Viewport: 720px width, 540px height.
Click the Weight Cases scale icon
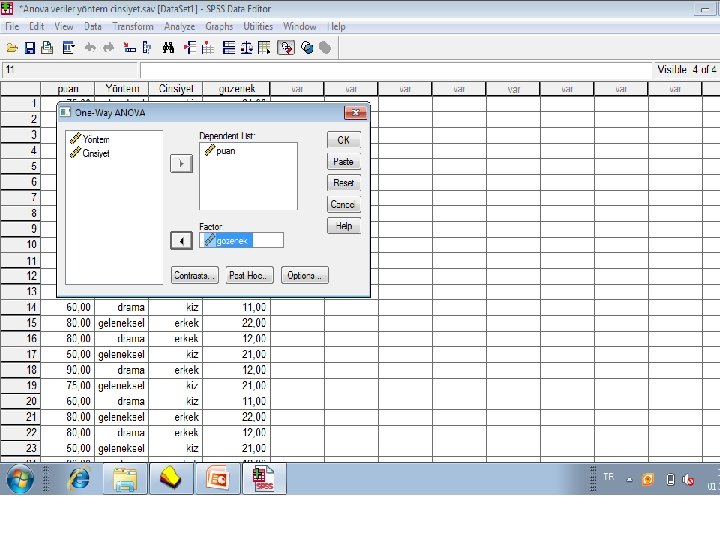[x=247, y=48]
